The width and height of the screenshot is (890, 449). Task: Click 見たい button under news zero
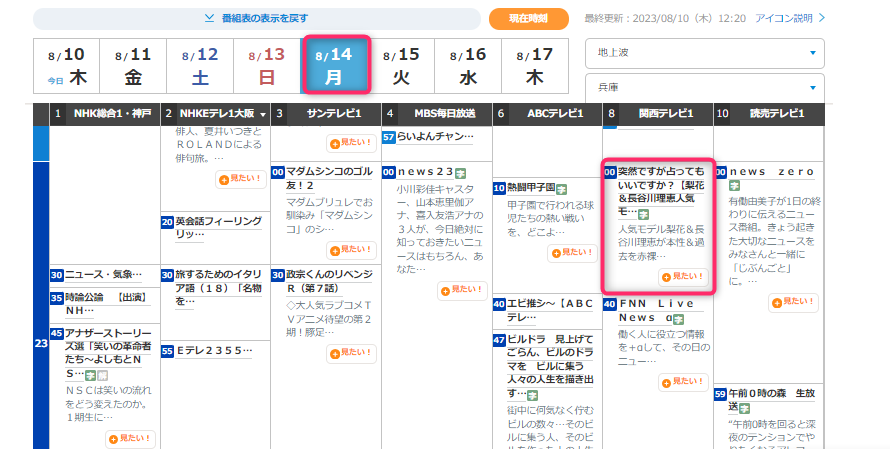click(x=795, y=300)
